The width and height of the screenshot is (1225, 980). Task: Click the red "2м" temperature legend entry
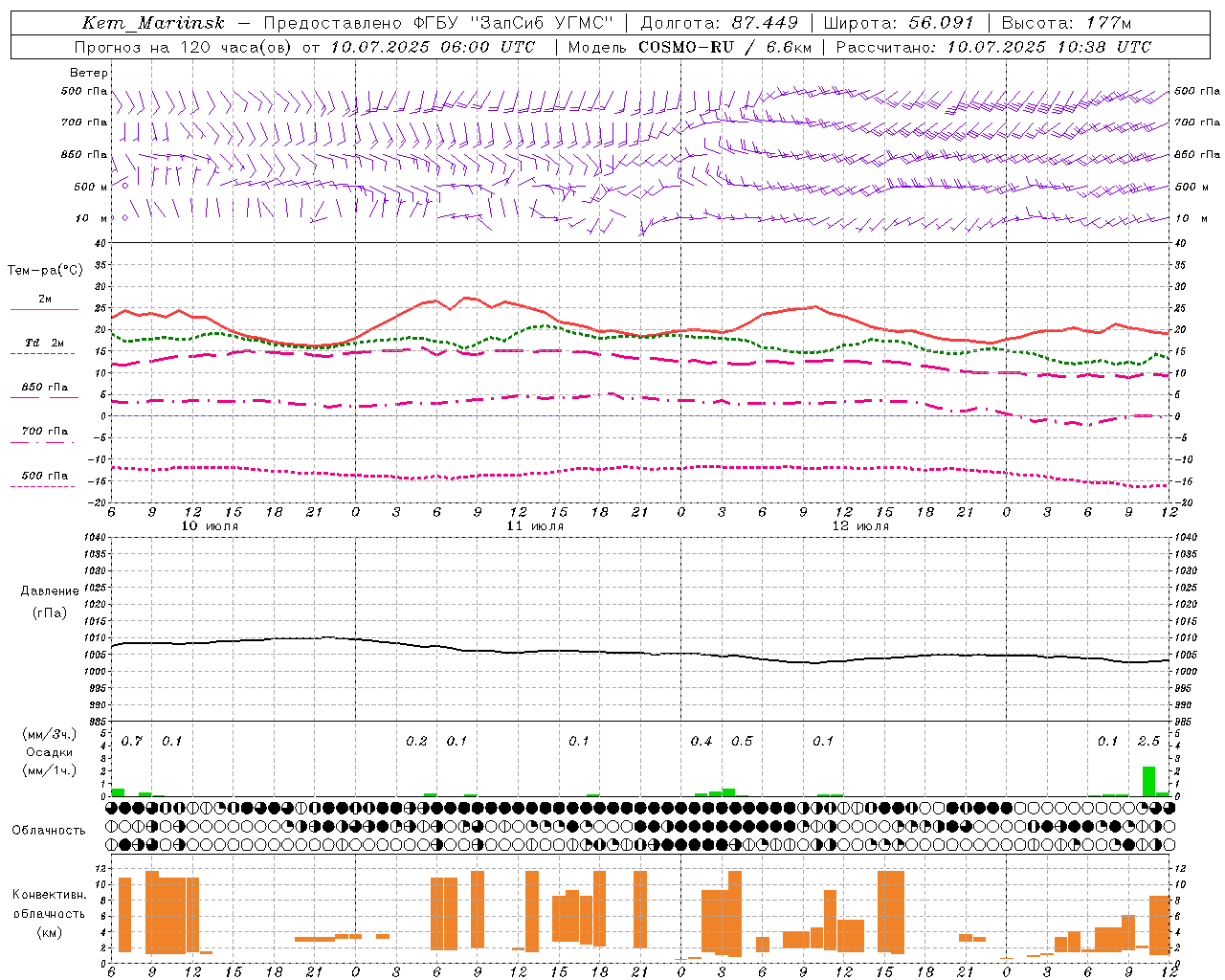(45, 300)
